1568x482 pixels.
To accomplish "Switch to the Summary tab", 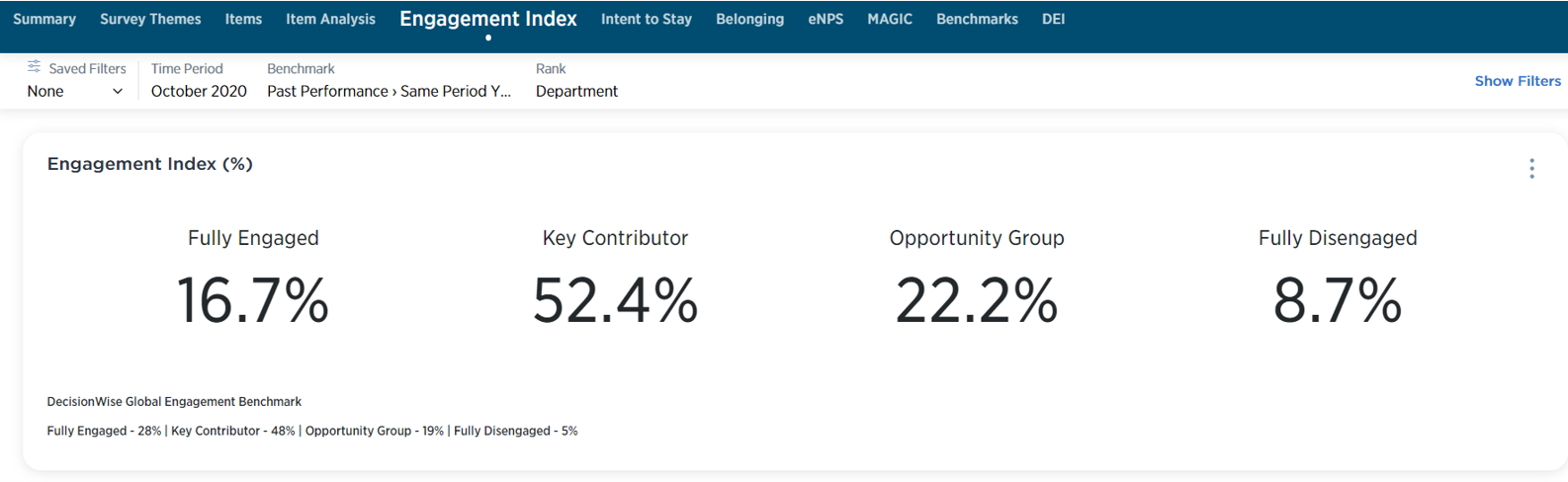I will [x=44, y=20].
